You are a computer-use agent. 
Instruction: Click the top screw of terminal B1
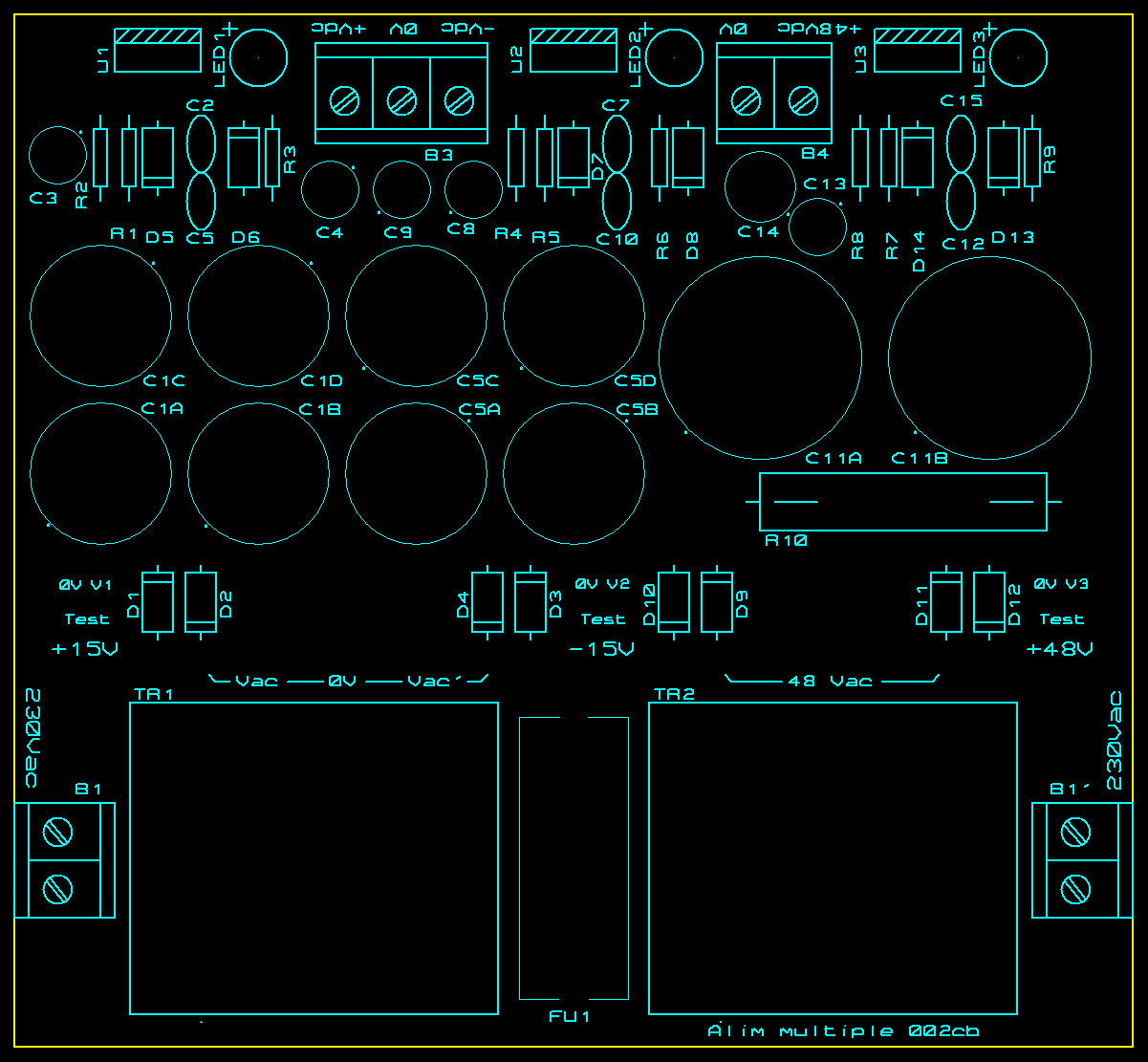pyautogui.click(x=58, y=832)
